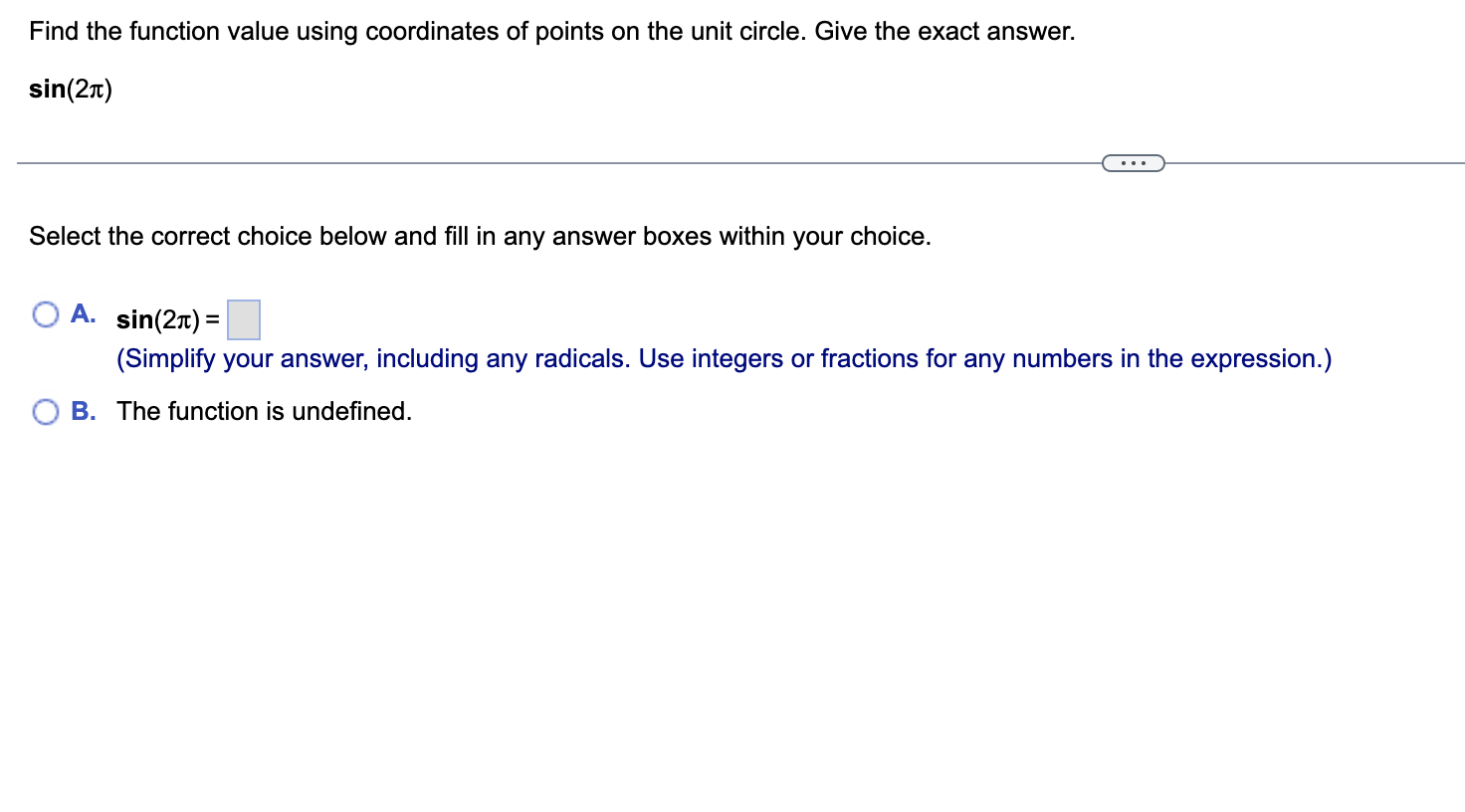This screenshot has width=1465, height=812.
Task: Click the sin(2π) = equation in choice A
Action: [165, 318]
